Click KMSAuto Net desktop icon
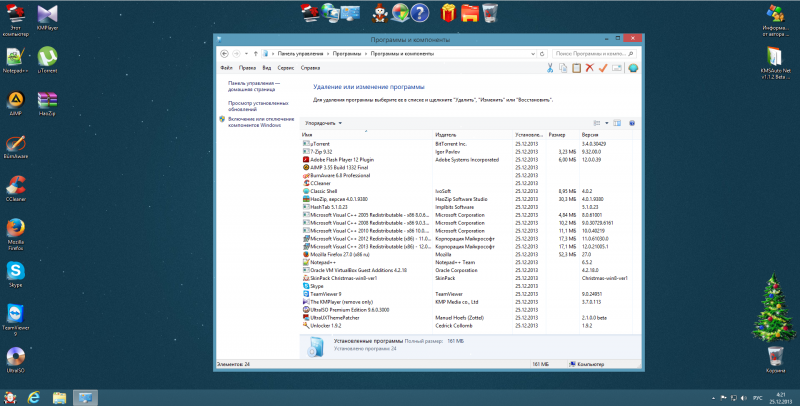Image resolution: width=800 pixels, height=406 pixels. tap(776, 63)
